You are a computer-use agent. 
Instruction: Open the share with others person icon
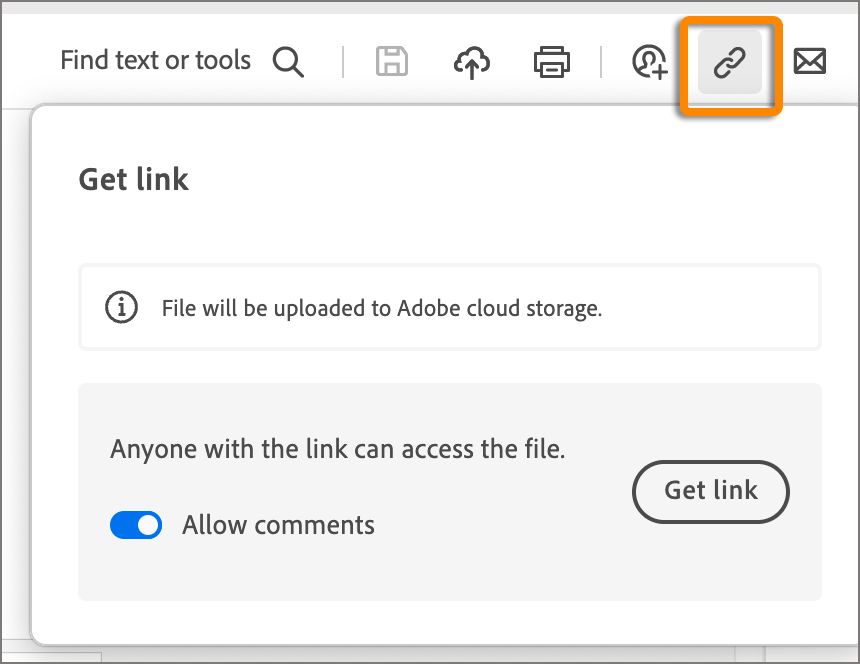[x=649, y=62]
